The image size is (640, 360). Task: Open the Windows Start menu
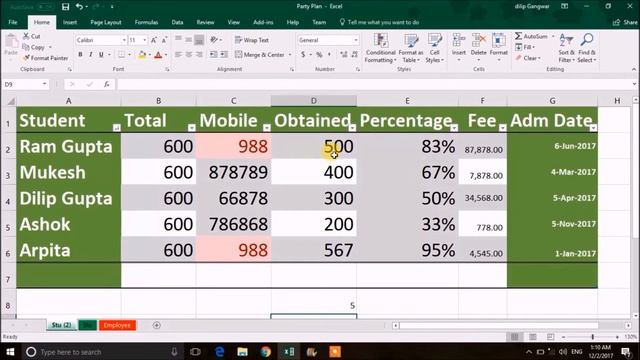point(10,351)
